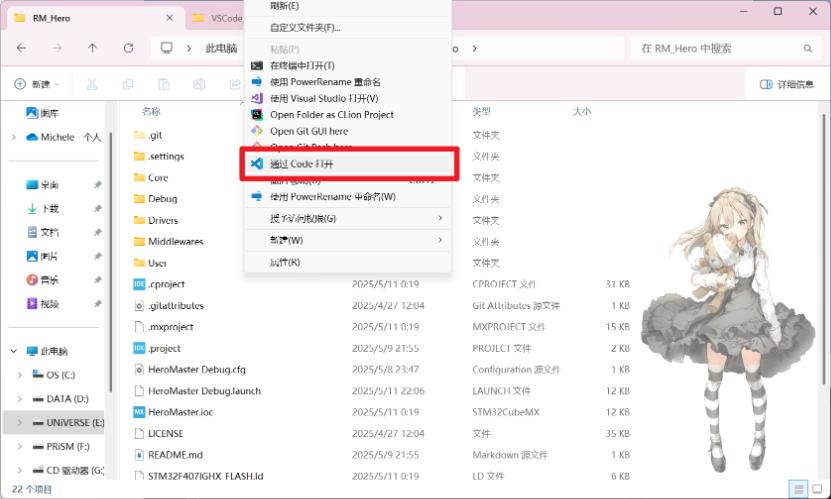Refresh the RM_Hero folder view
This screenshot has width=831, height=499.
click(128, 48)
